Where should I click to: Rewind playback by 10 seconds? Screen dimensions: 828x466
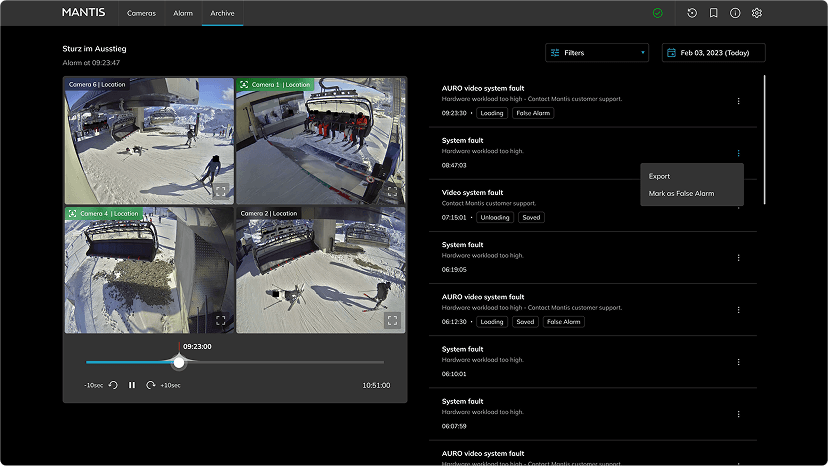[112, 385]
